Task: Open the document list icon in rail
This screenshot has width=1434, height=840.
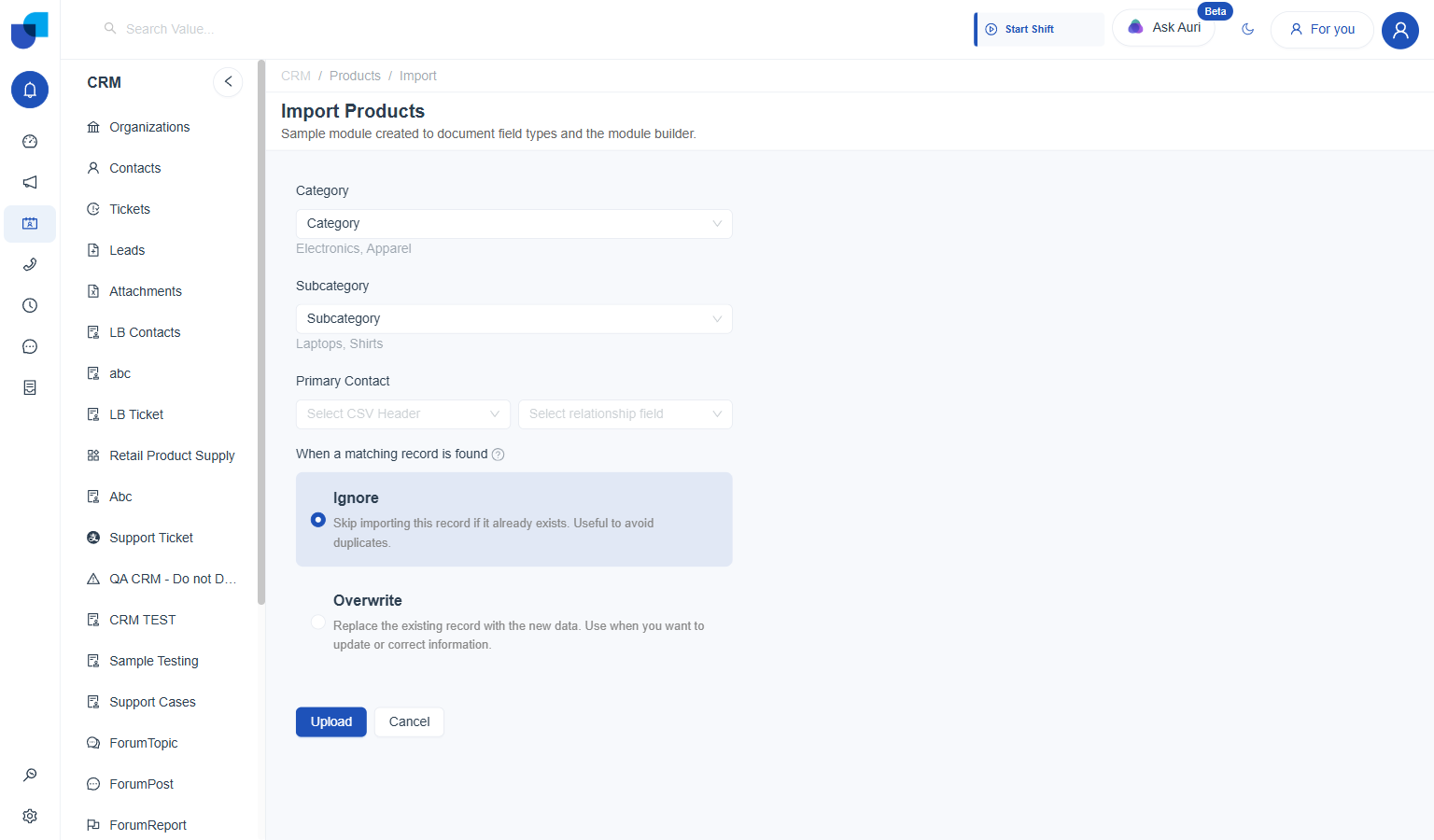Action: tap(30, 388)
